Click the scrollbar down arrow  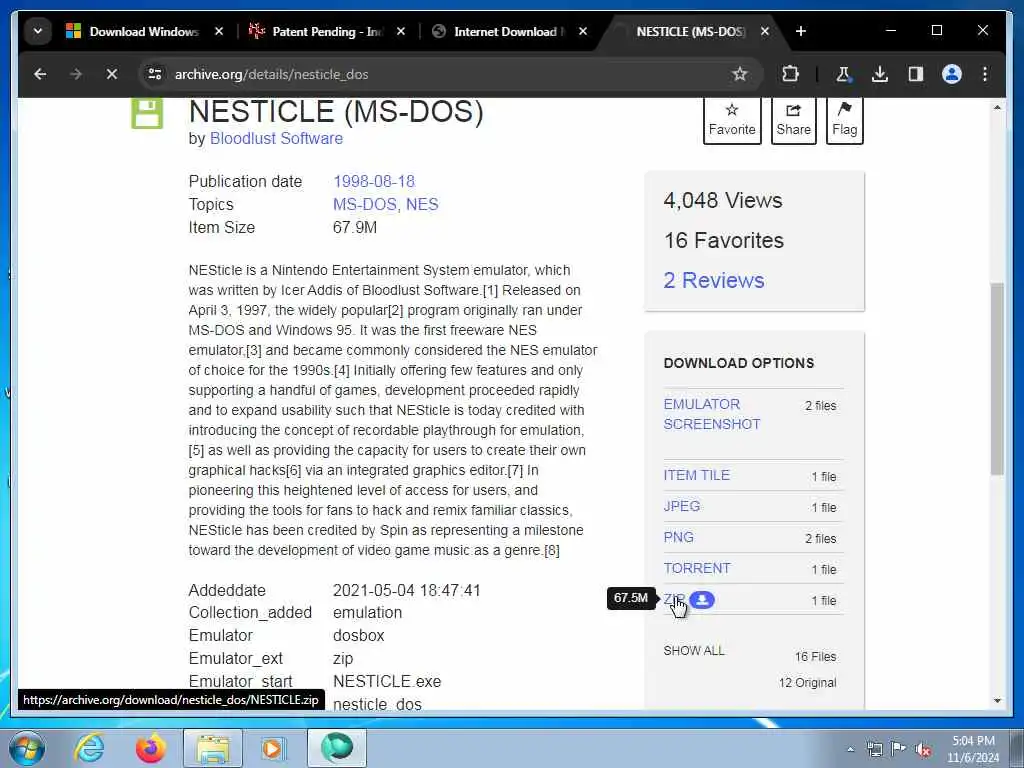click(997, 701)
